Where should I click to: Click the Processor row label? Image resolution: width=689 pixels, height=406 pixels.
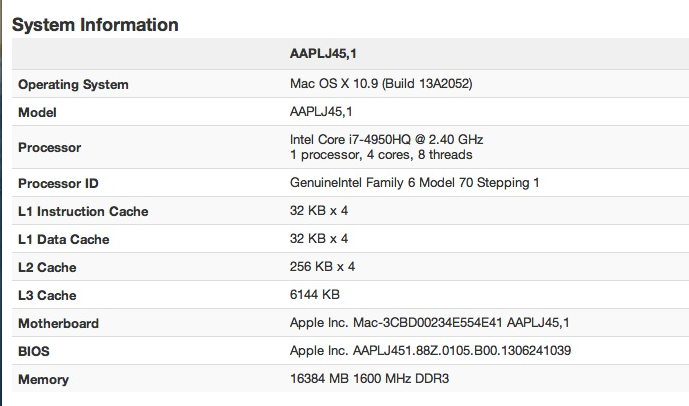(50, 147)
